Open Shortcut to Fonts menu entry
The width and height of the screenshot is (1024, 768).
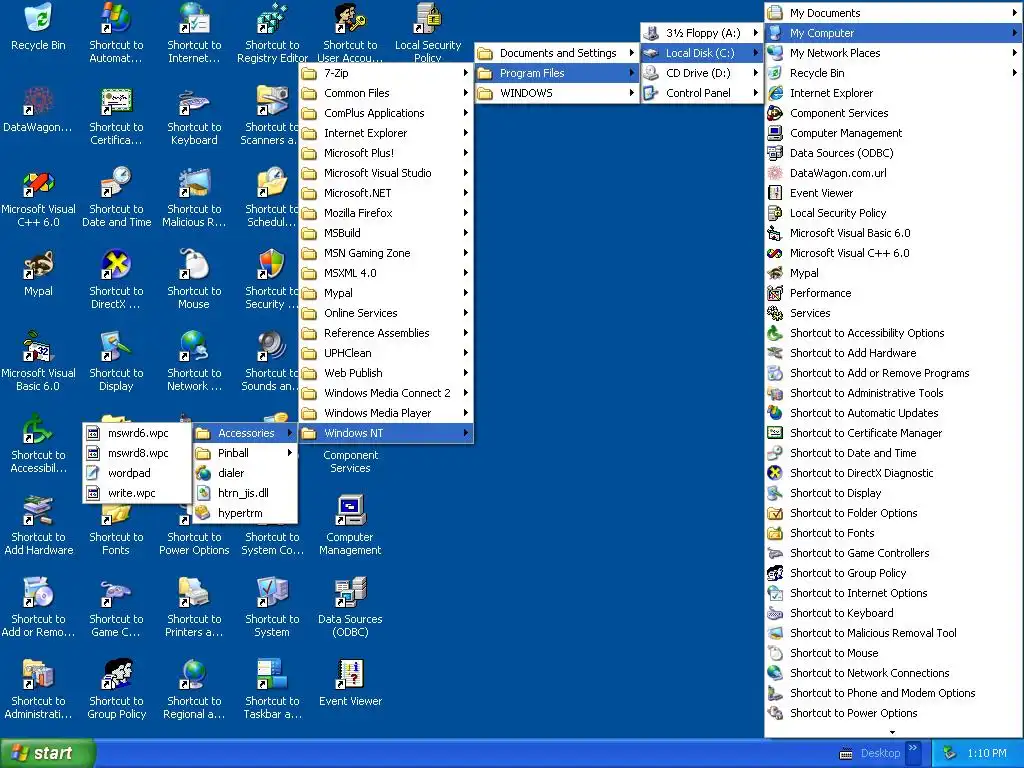pos(893,533)
